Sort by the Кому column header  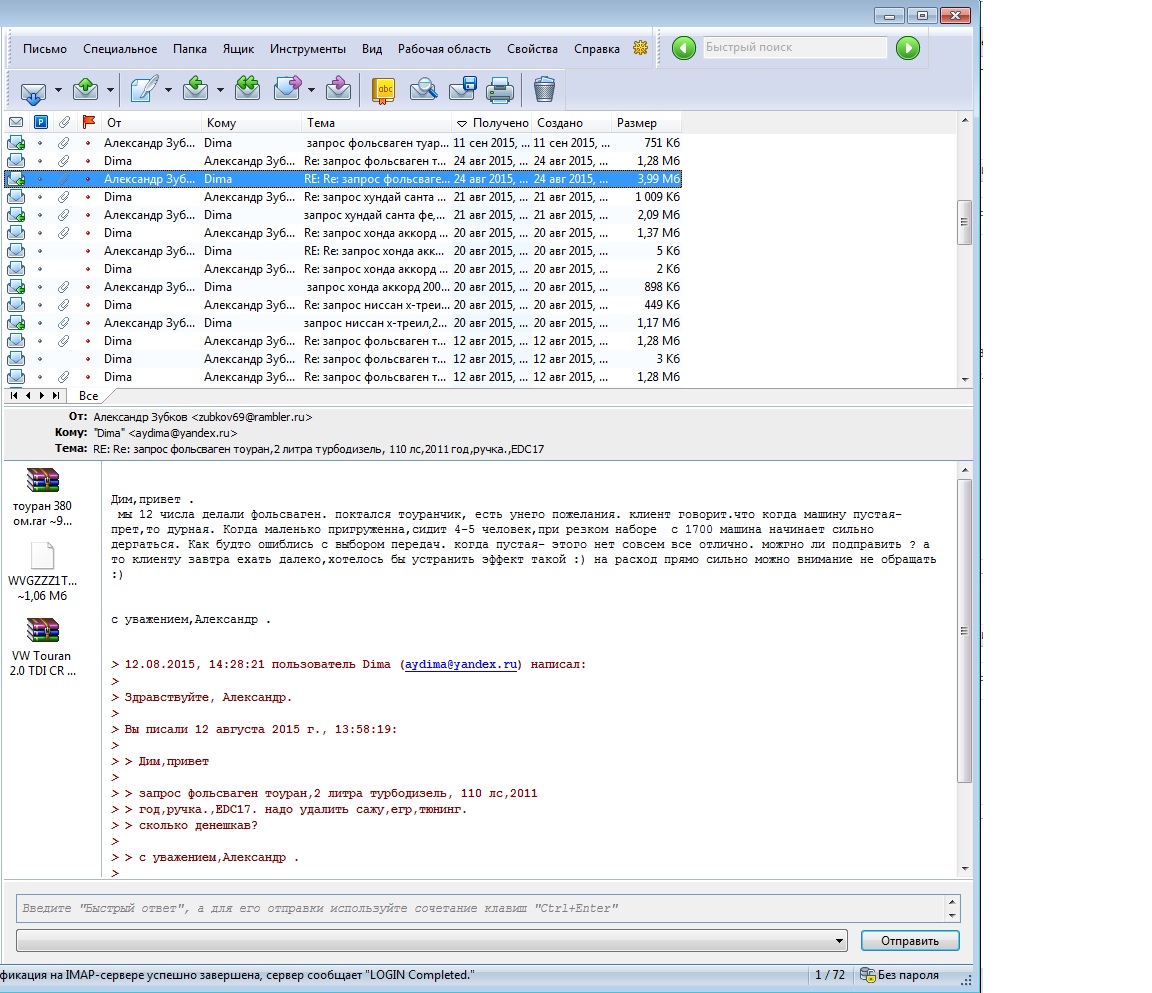[251, 123]
